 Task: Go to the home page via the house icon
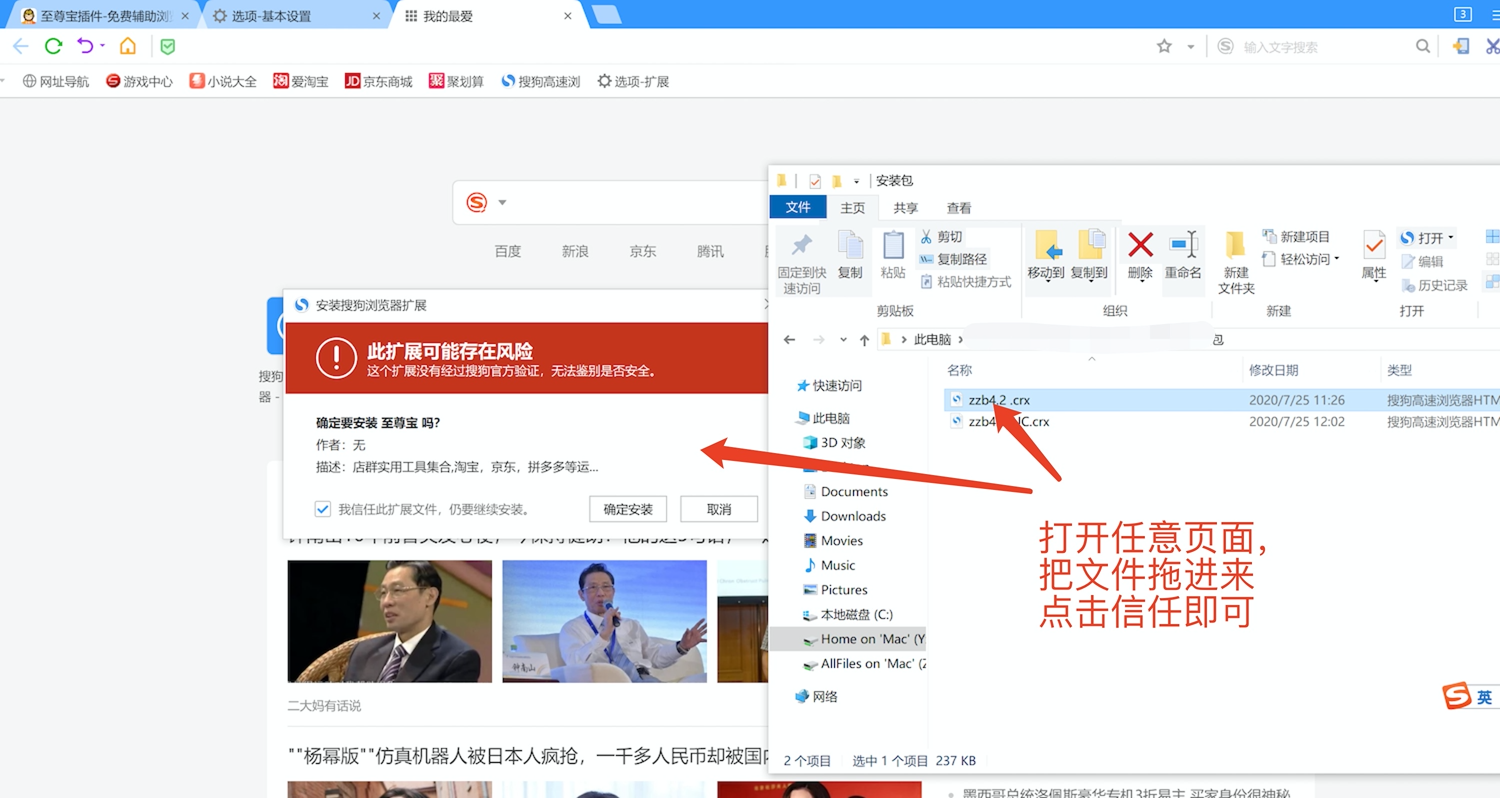[128, 46]
